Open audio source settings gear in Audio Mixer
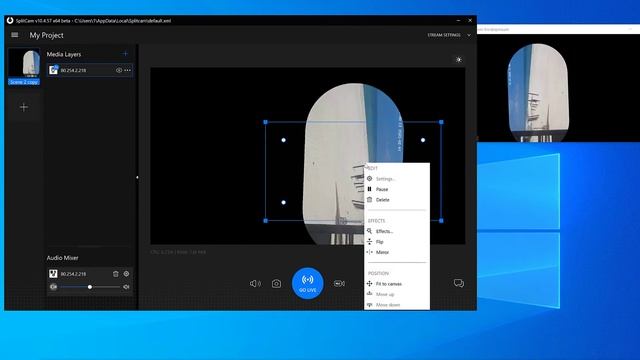This screenshot has height=360, width=640. 126,274
